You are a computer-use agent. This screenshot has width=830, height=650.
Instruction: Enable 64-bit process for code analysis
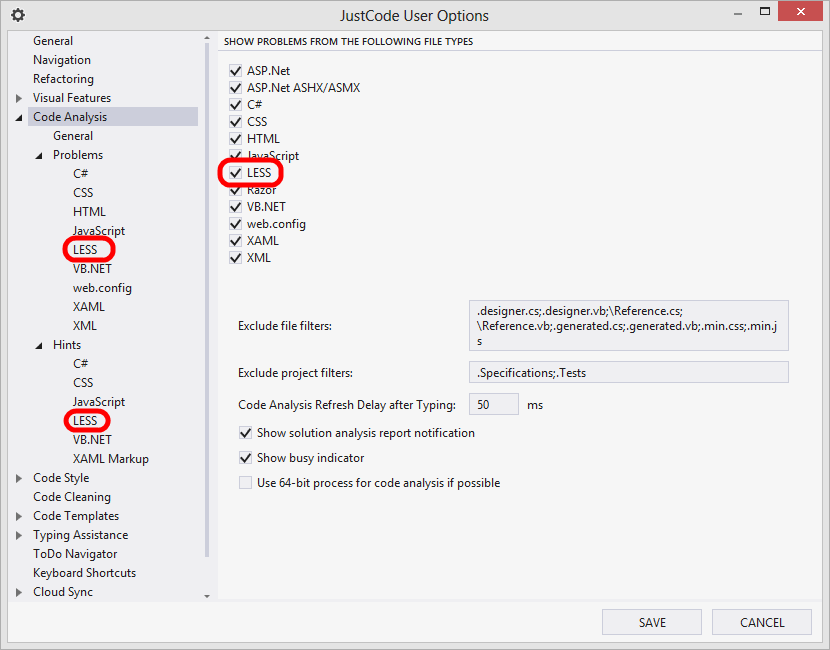245,483
